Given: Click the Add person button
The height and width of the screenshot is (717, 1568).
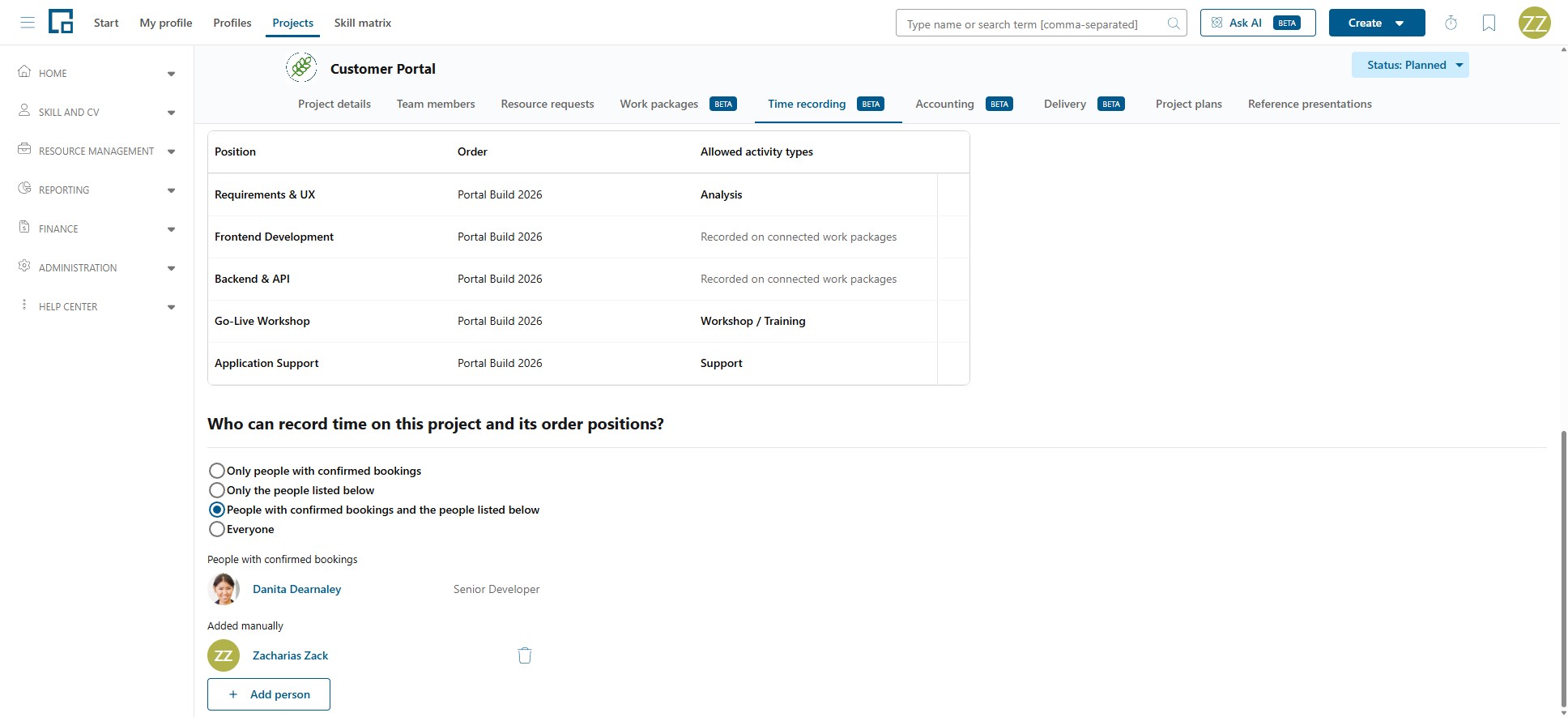Looking at the screenshot, I should click(x=269, y=694).
